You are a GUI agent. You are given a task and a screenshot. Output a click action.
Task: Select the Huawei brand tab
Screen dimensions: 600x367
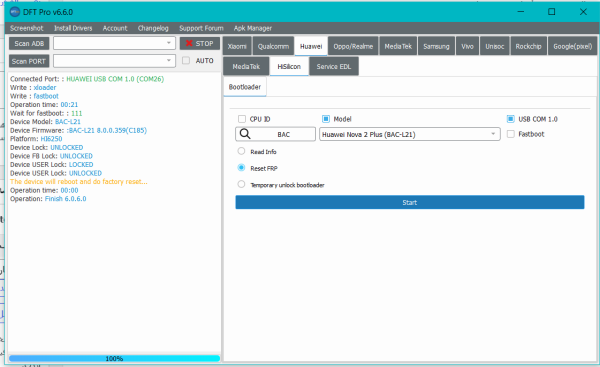[311, 46]
